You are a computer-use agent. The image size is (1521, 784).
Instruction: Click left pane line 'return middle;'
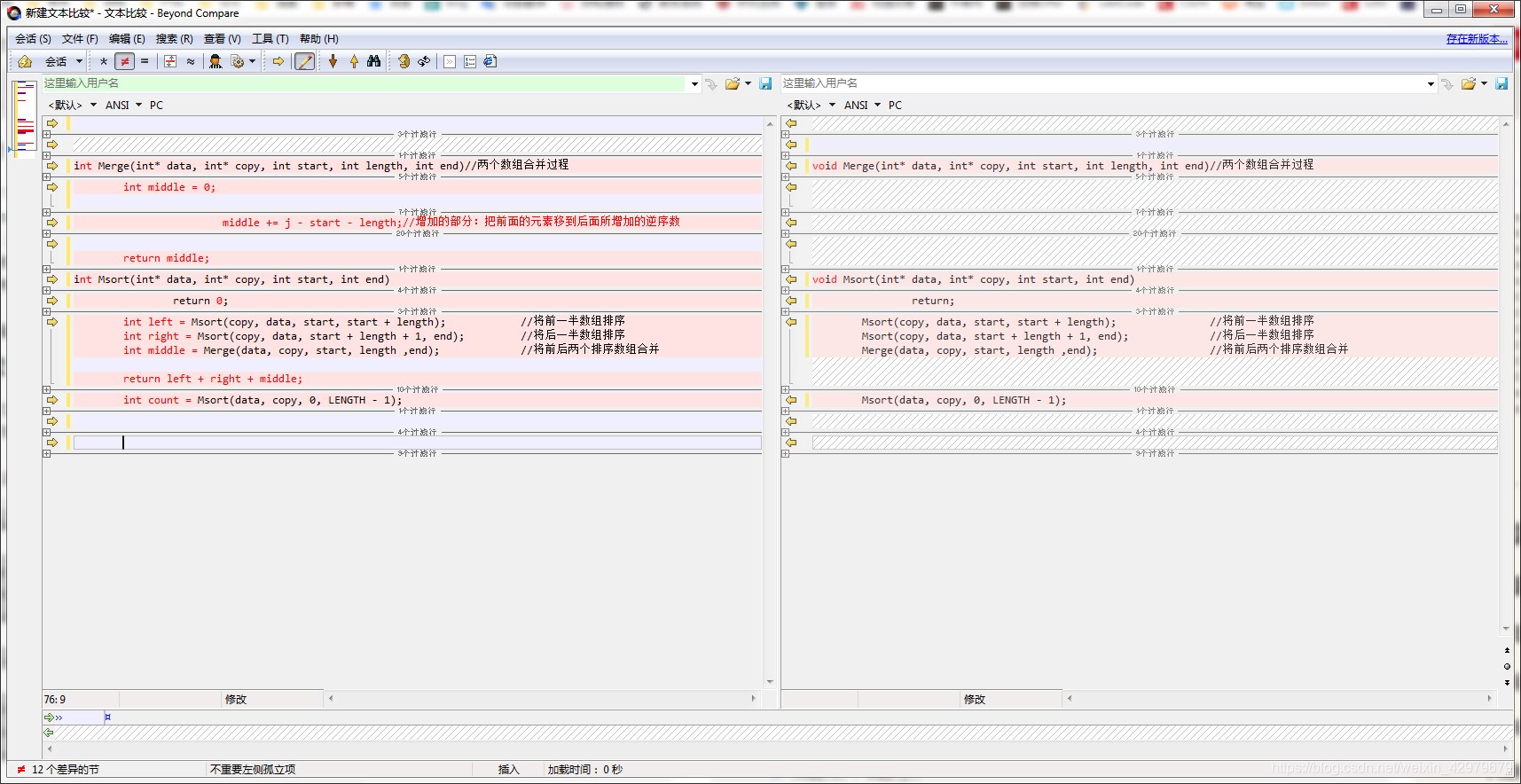point(167,258)
